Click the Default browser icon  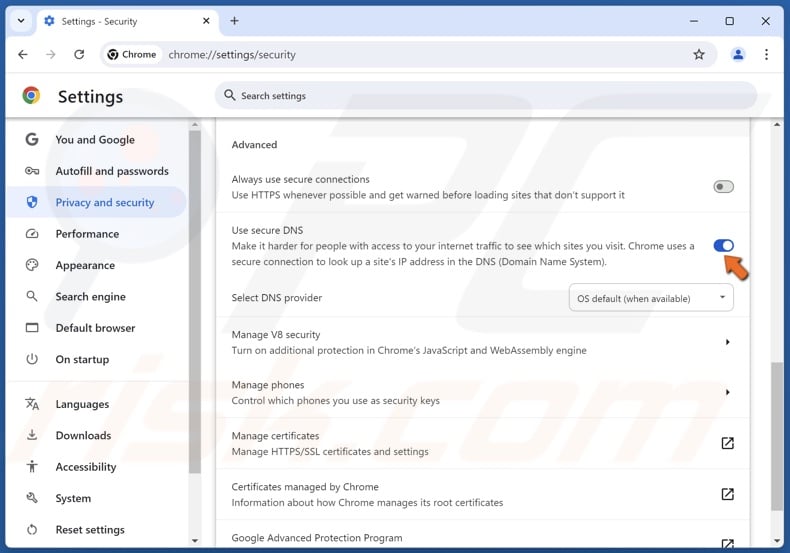(32, 328)
